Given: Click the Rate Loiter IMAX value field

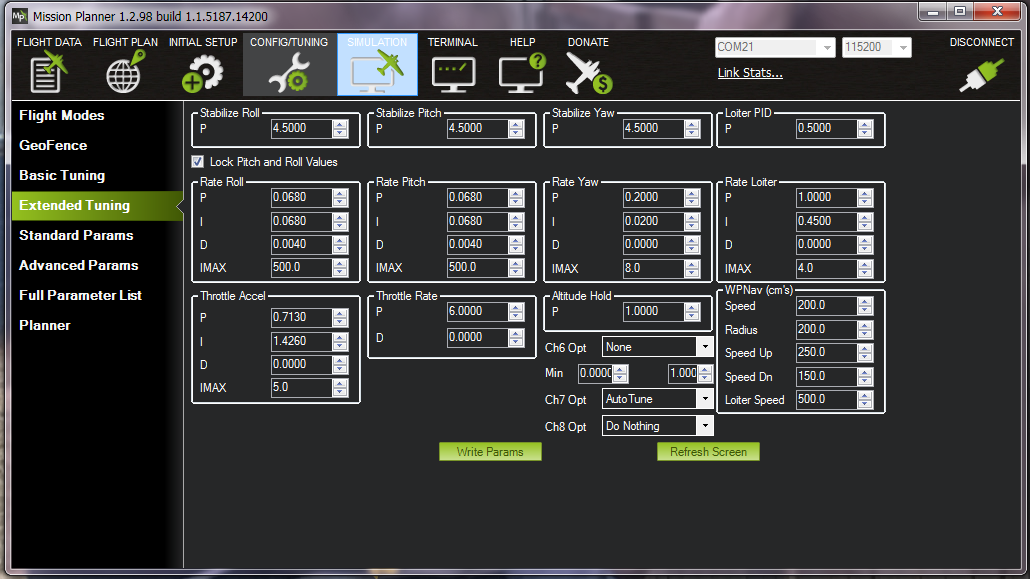Looking at the screenshot, I should tap(826, 268).
